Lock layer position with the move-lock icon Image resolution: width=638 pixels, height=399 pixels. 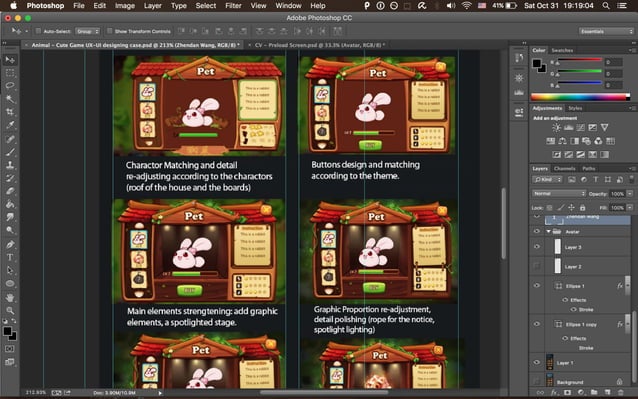(571, 207)
